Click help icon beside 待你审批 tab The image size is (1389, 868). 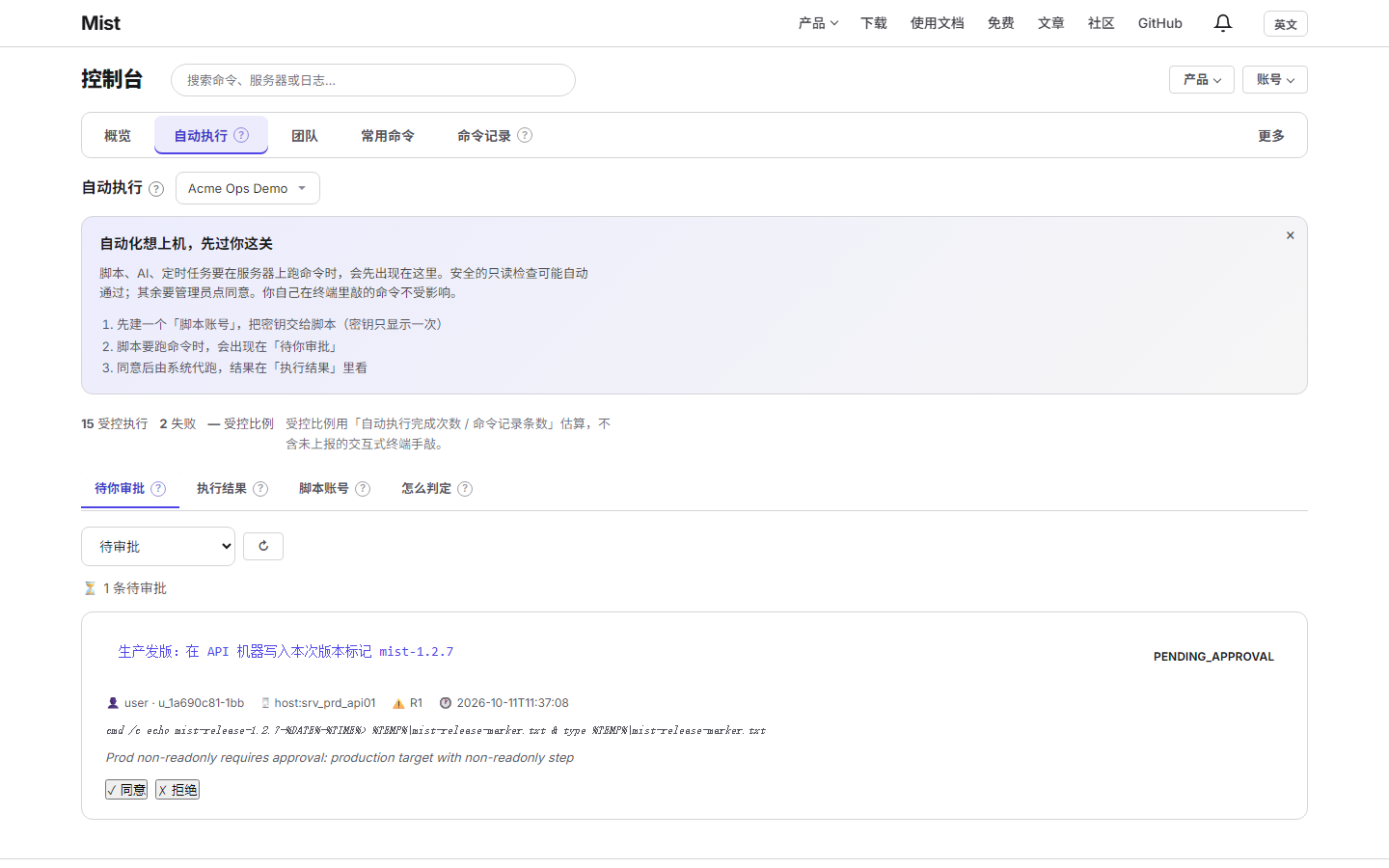[158, 489]
